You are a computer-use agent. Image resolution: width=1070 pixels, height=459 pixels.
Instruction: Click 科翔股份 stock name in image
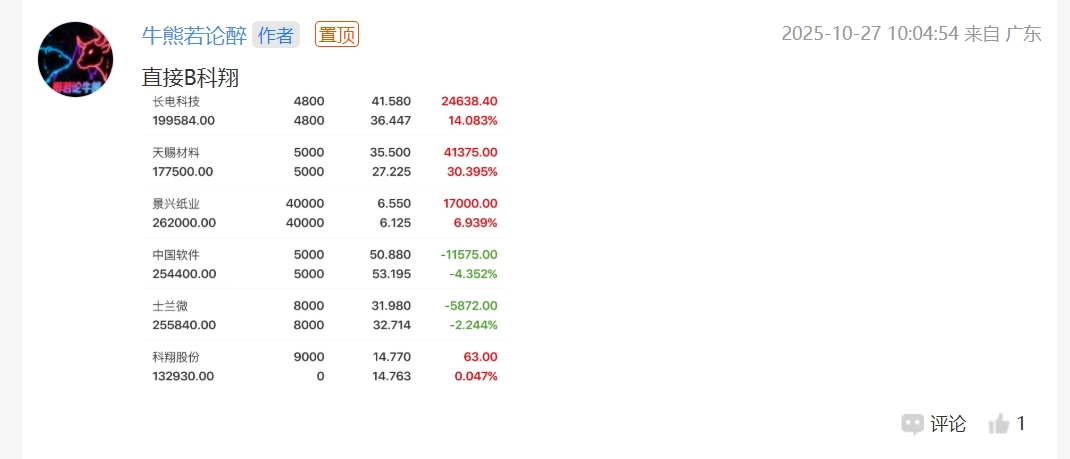click(176, 356)
